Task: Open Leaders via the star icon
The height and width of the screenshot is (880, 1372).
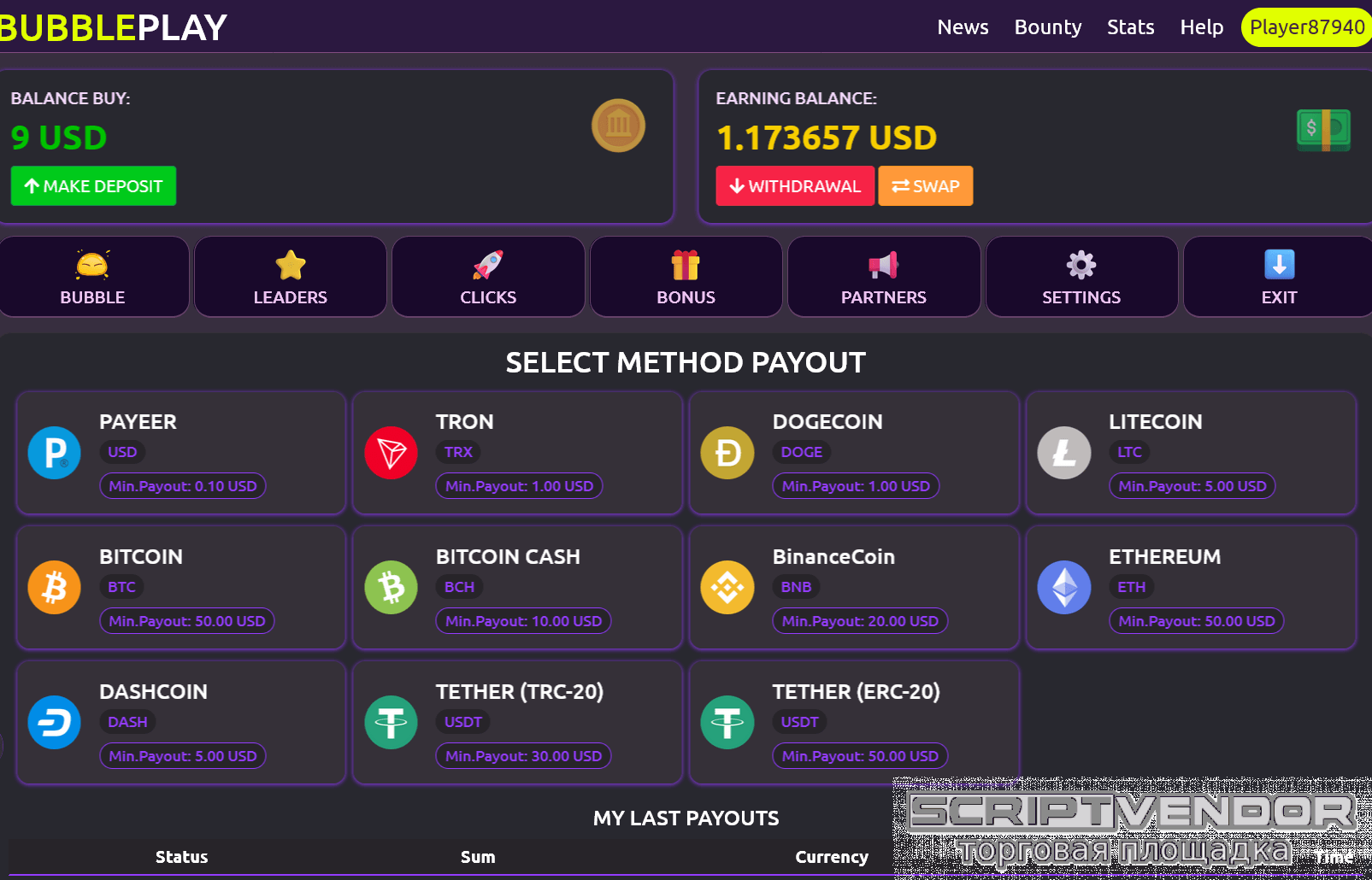Action: [291, 265]
